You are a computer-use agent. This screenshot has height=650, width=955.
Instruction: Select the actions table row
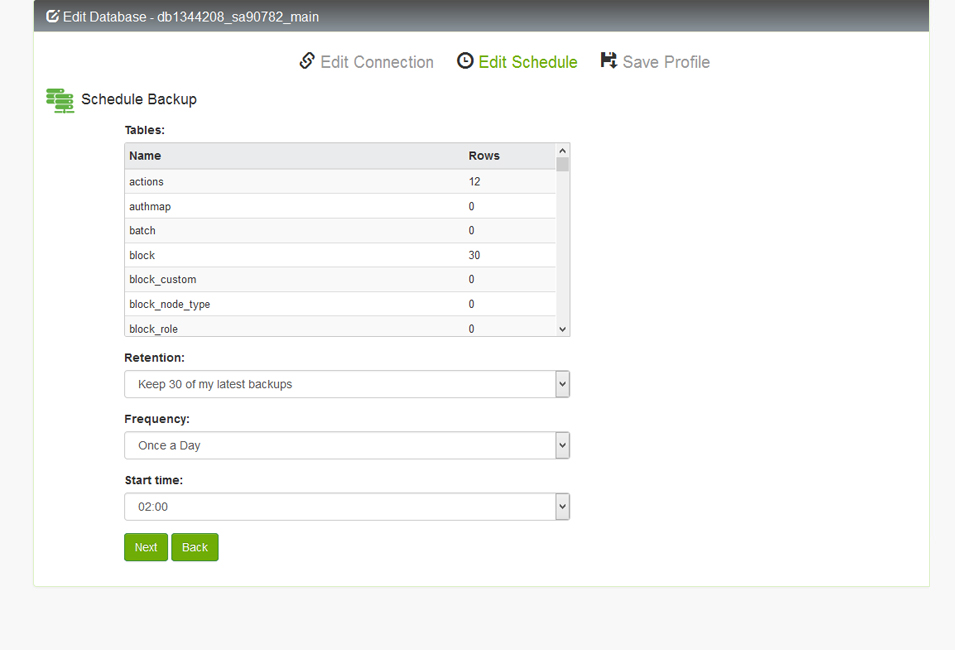(x=340, y=182)
